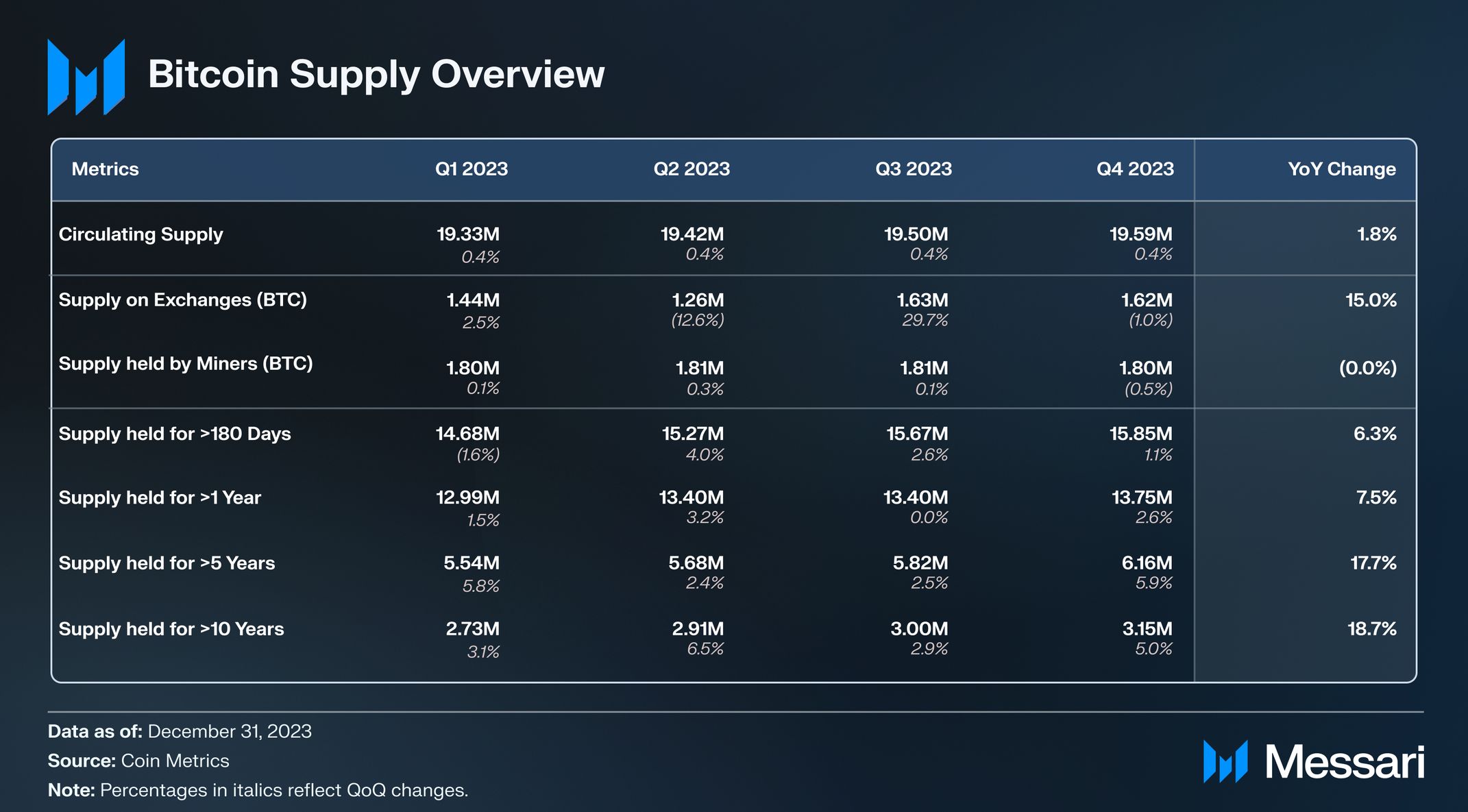Click the (12.6%) QoQ change value
This screenshot has width=1468, height=812.
tap(698, 320)
